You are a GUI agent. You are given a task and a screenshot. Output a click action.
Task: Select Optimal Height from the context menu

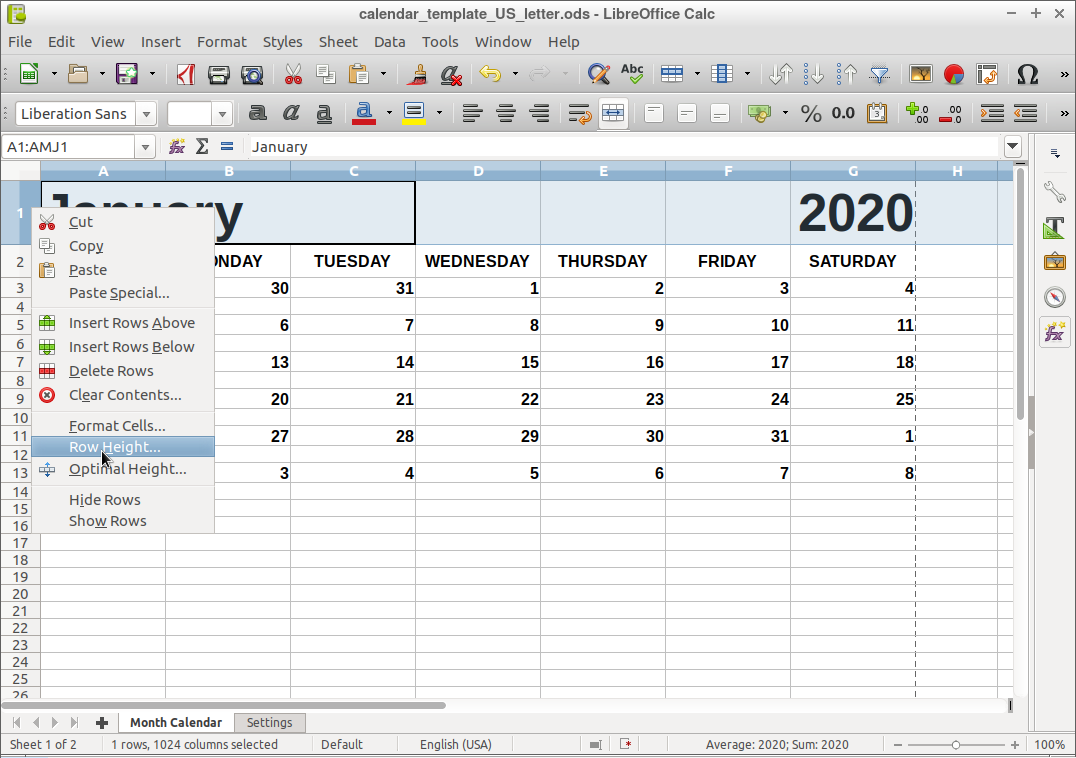click(x=128, y=468)
